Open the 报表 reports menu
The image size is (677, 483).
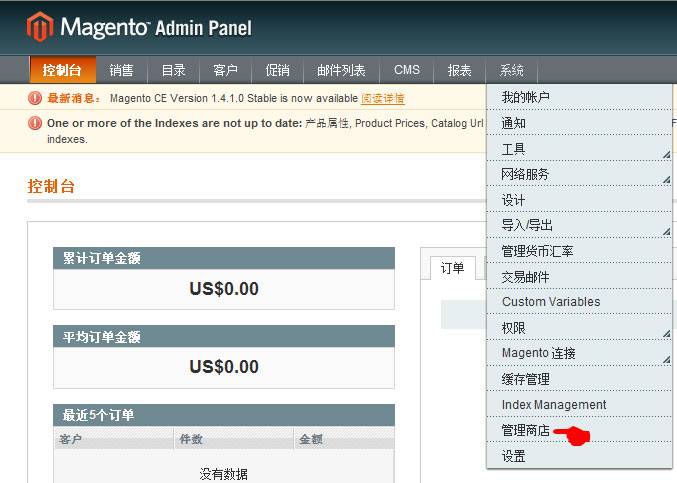(459, 70)
